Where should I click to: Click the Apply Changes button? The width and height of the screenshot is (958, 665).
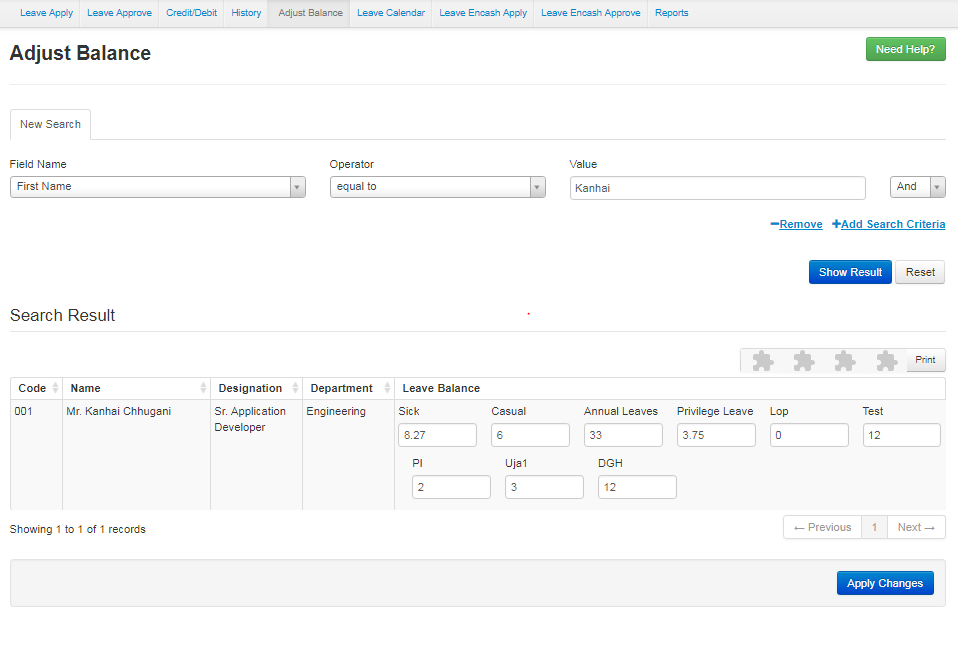(885, 583)
